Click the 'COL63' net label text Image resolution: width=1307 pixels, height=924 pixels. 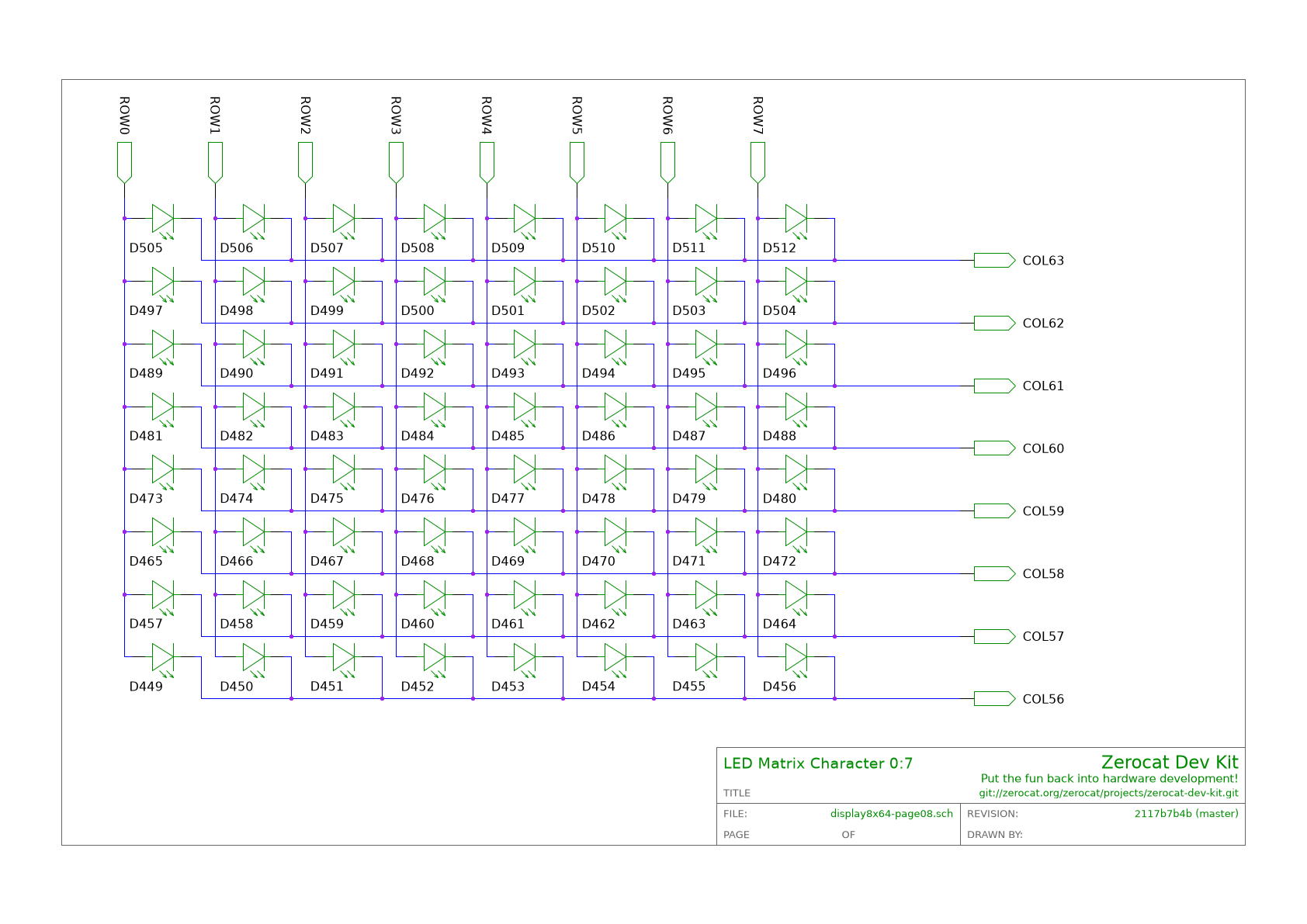1043,261
